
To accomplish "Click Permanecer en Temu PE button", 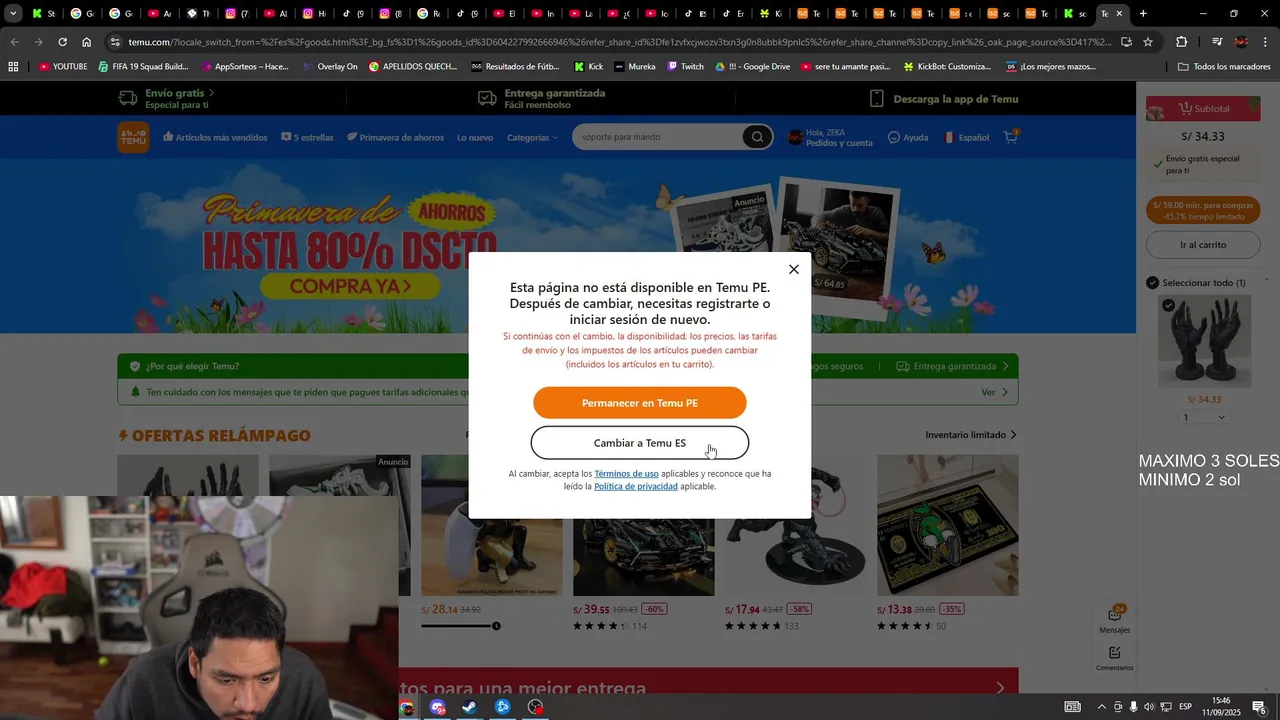I will pos(640,403).
